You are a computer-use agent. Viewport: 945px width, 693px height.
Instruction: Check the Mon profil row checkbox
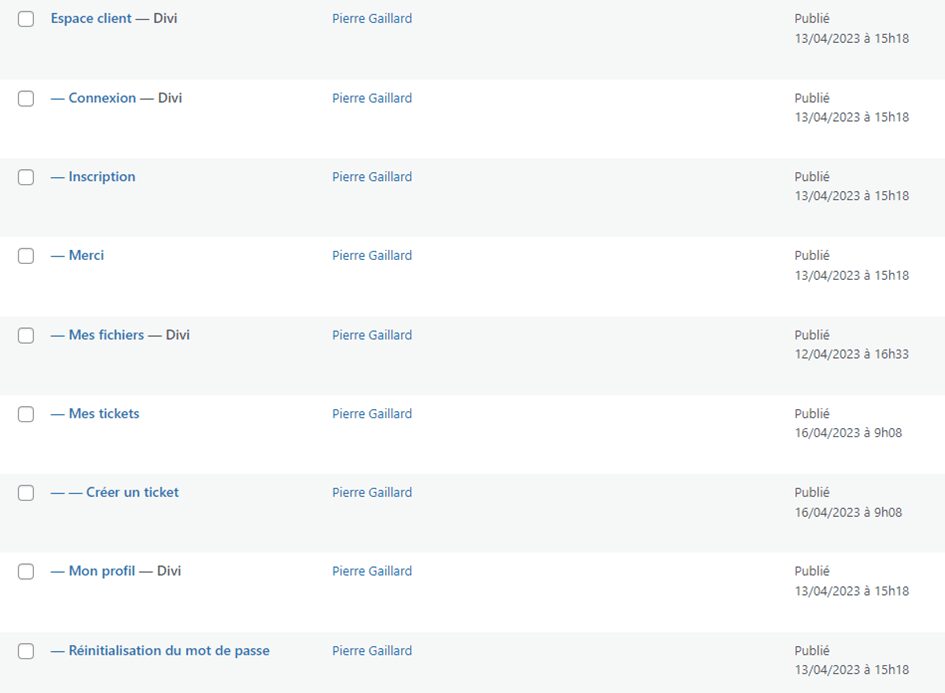point(26,572)
